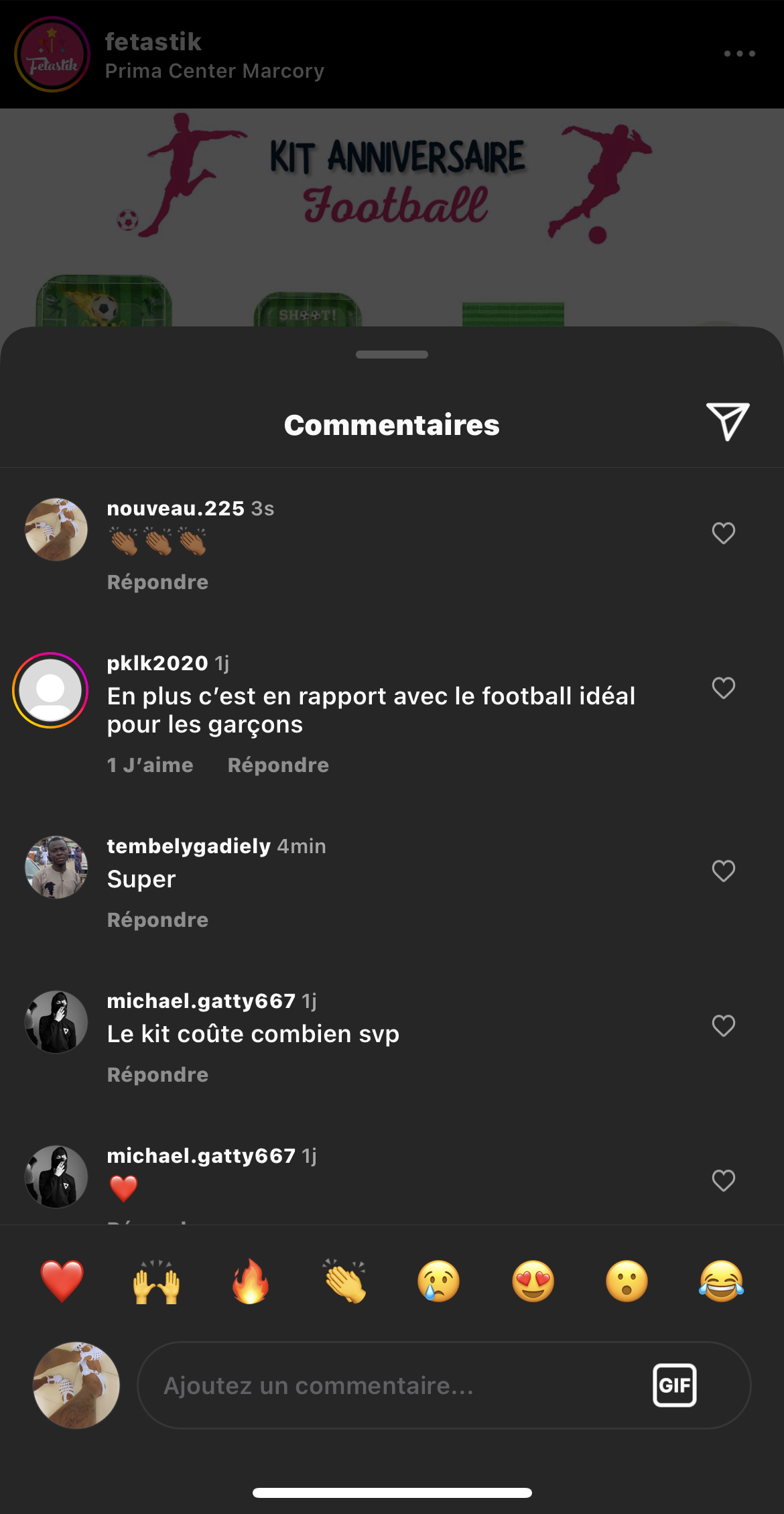Viewport: 784px width, 1514px height.
Task: Focus the add a comment field
Action: pyautogui.click(x=395, y=1385)
